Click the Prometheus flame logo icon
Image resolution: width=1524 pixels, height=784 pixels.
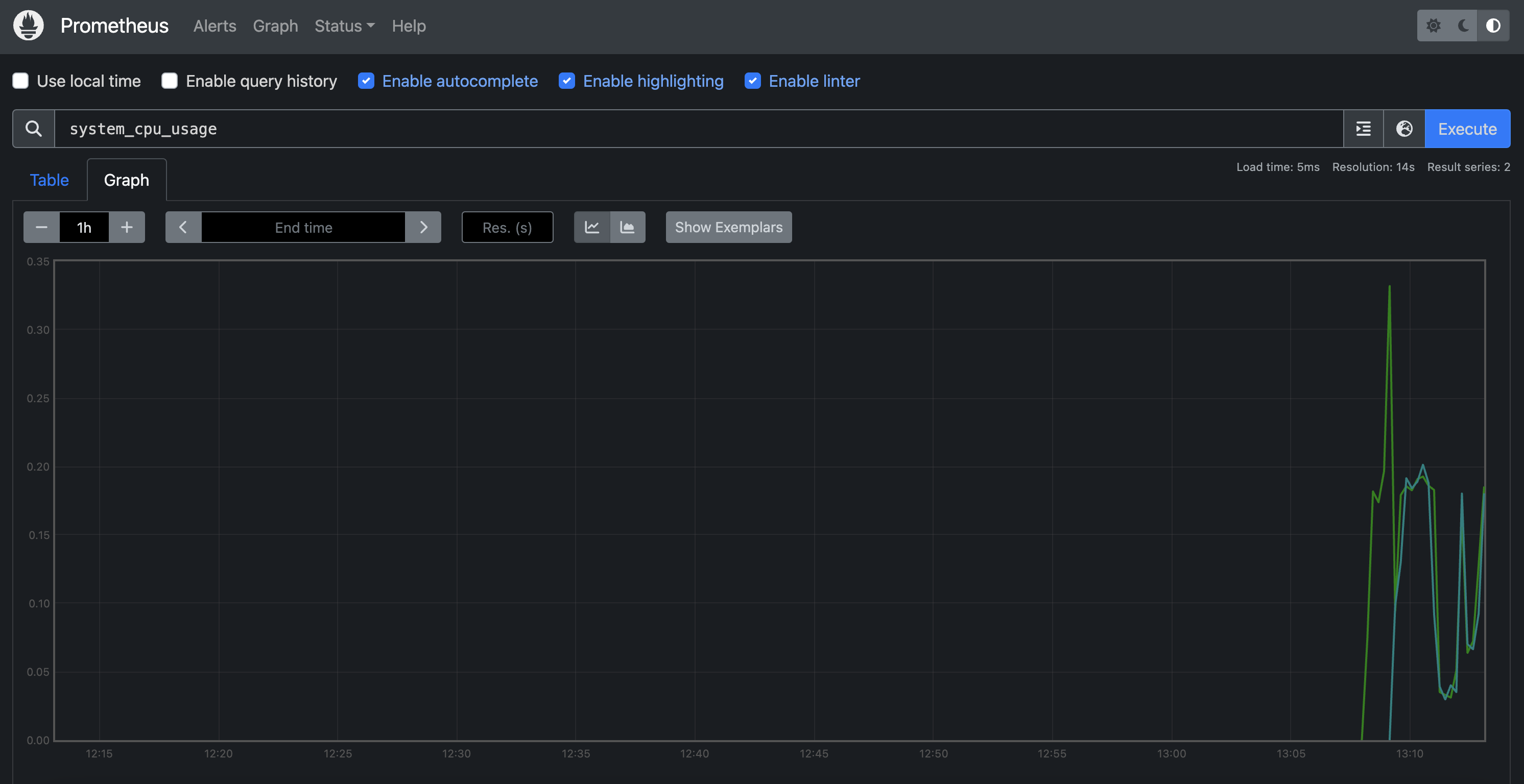(x=29, y=26)
